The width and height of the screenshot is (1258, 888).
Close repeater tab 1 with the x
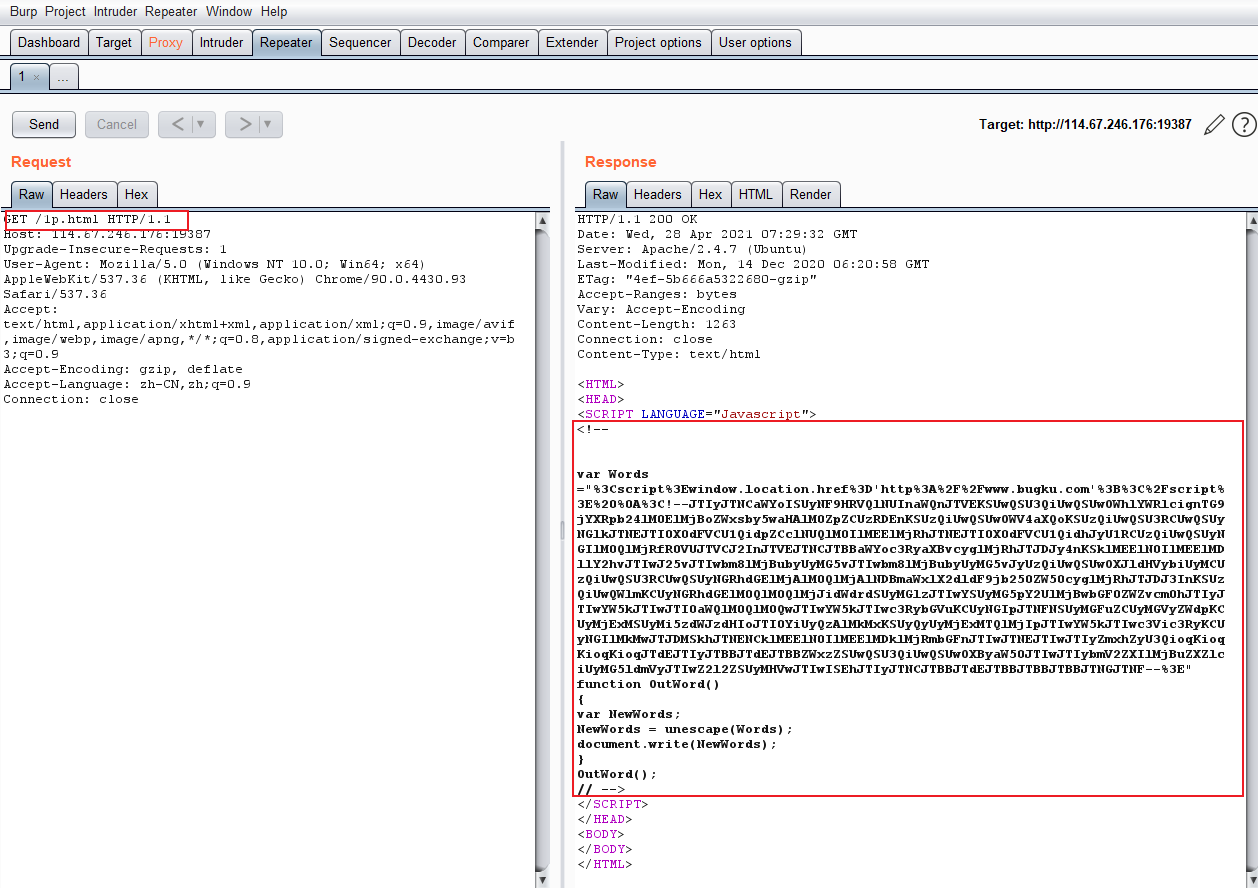pyautogui.click(x=37, y=77)
